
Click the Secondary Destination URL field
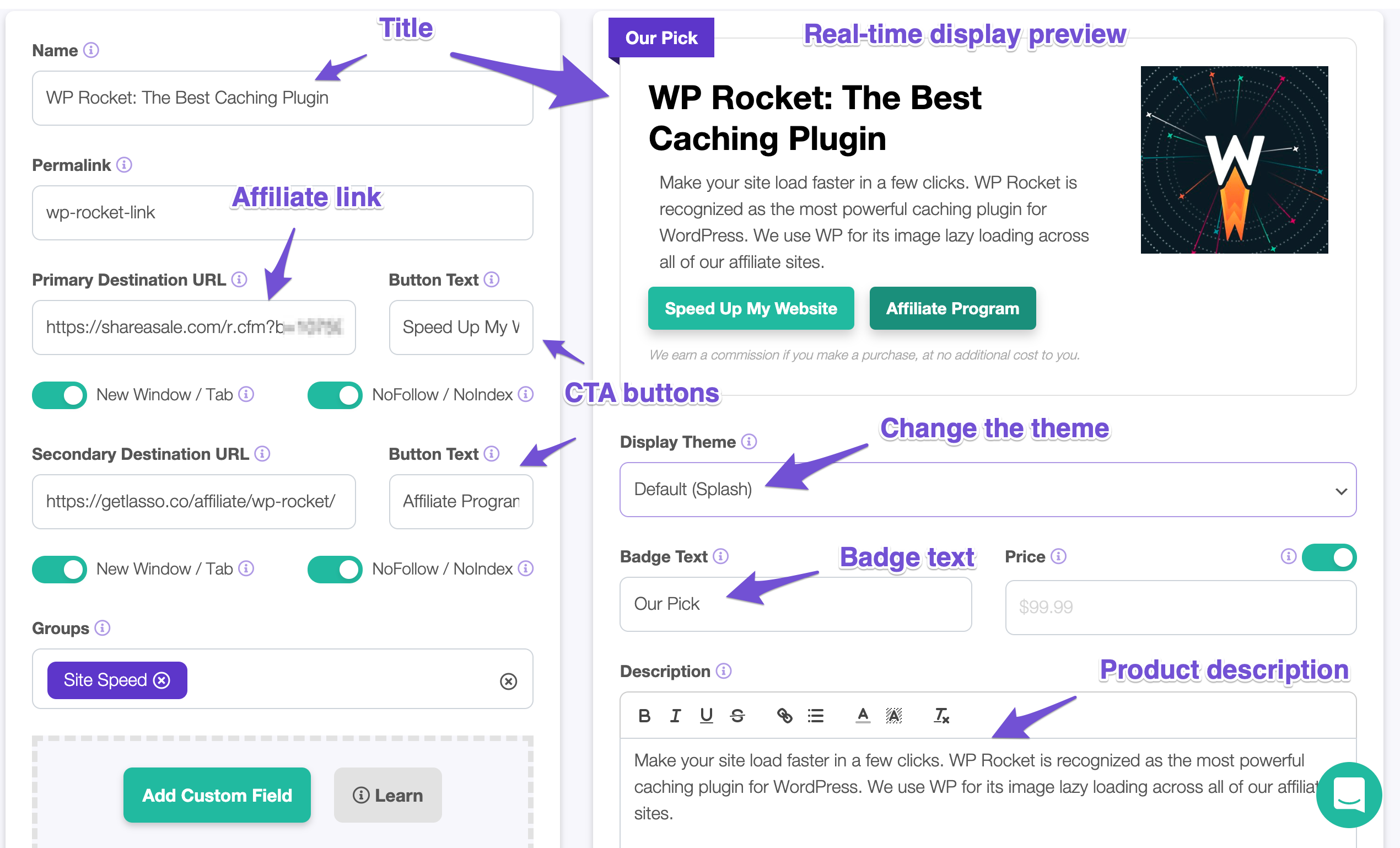[195, 502]
